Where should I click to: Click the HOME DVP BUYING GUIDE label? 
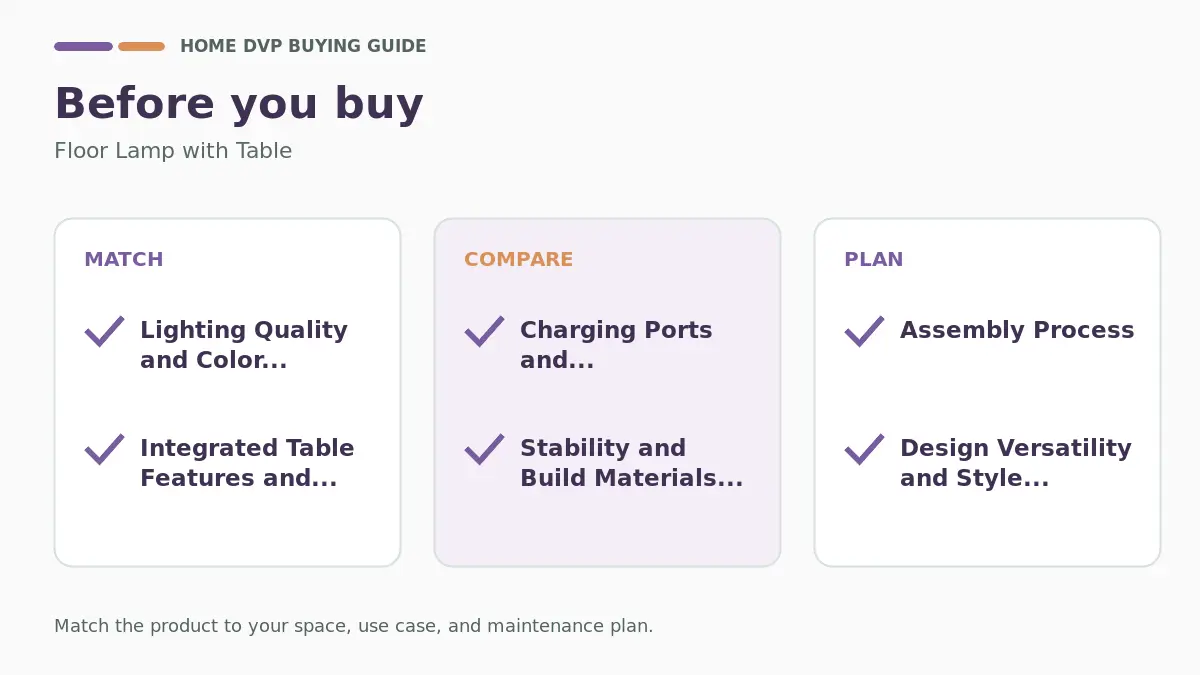(303, 46)
